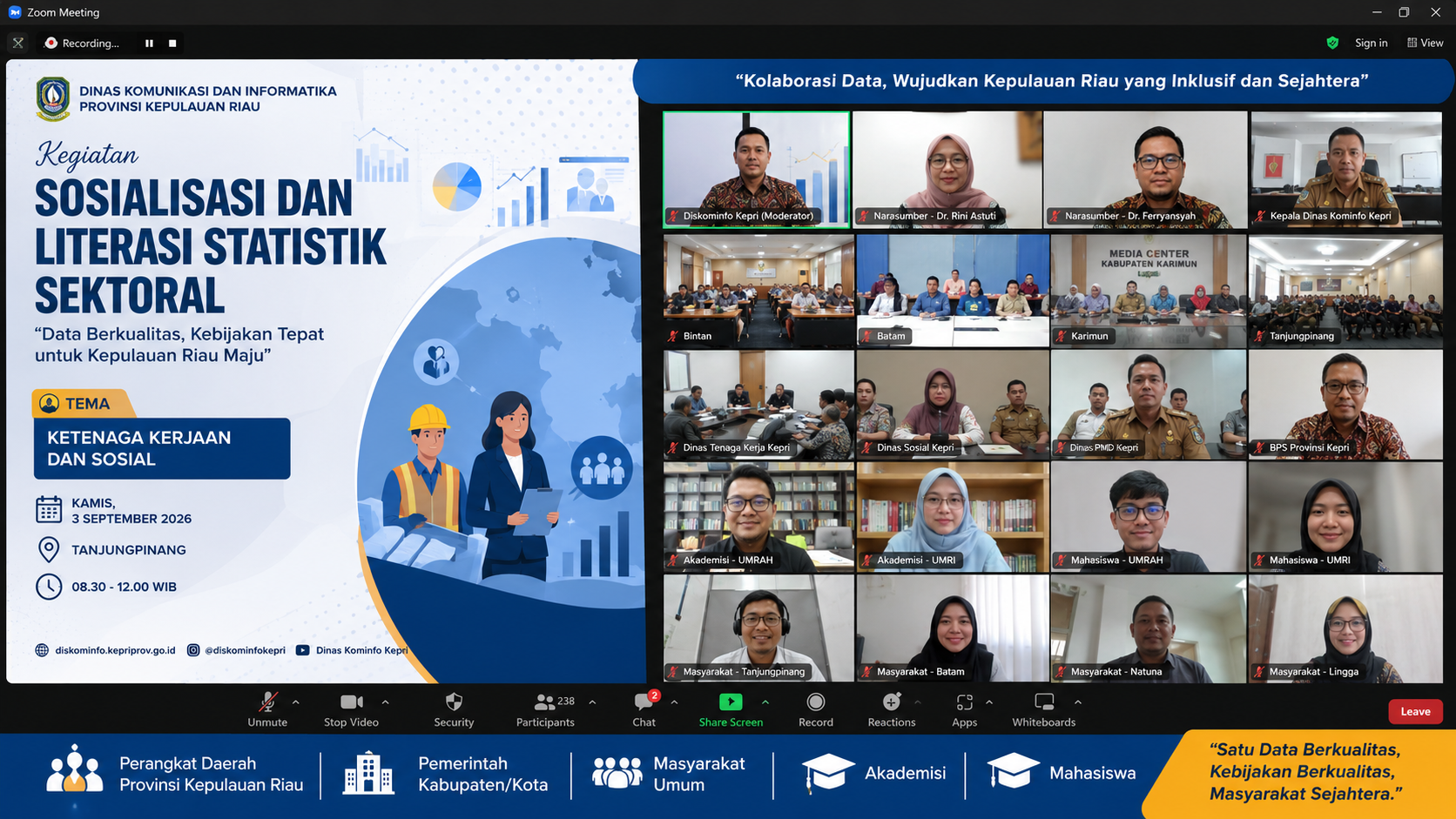Viewport: 1456px width, 819px height.
Task: Expand audio options arrow next to Unmute
Action: 296,702
